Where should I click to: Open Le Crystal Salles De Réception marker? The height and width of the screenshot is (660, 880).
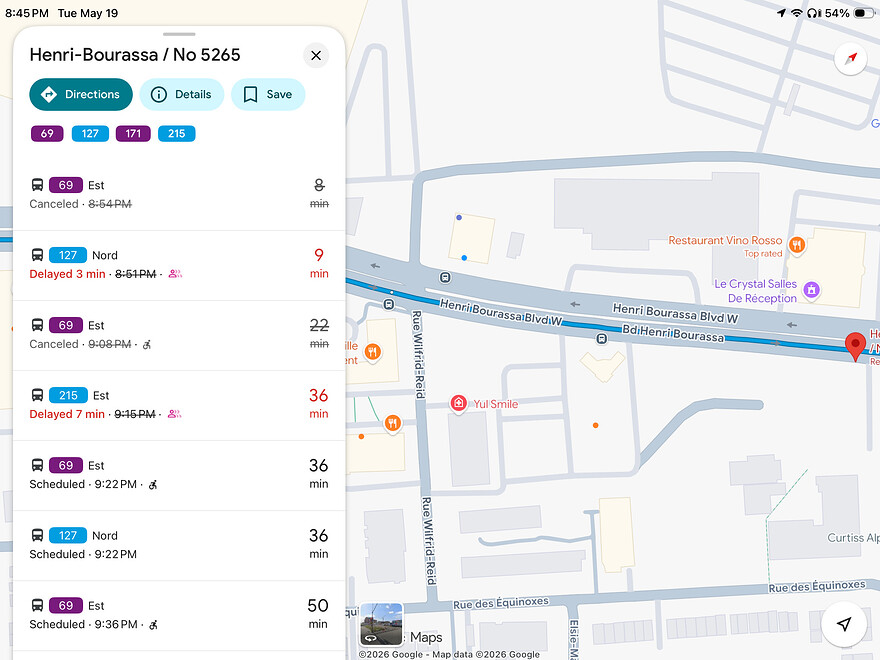[812, 290]
